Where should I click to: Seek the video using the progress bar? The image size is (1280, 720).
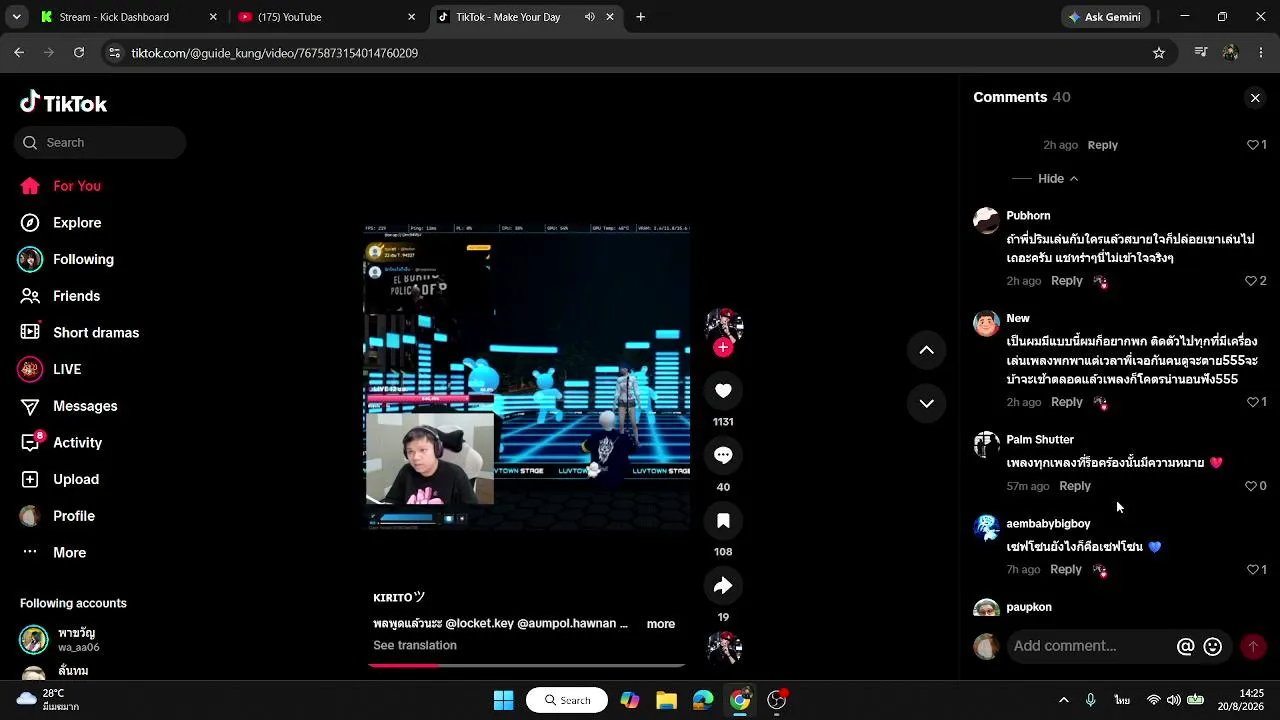point(527,665)
